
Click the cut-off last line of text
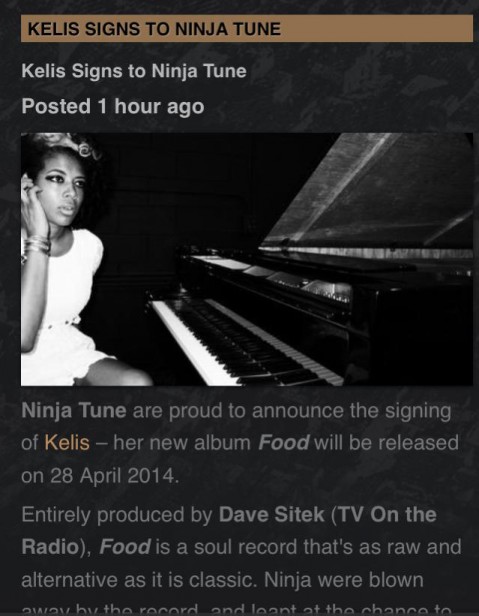237,608
